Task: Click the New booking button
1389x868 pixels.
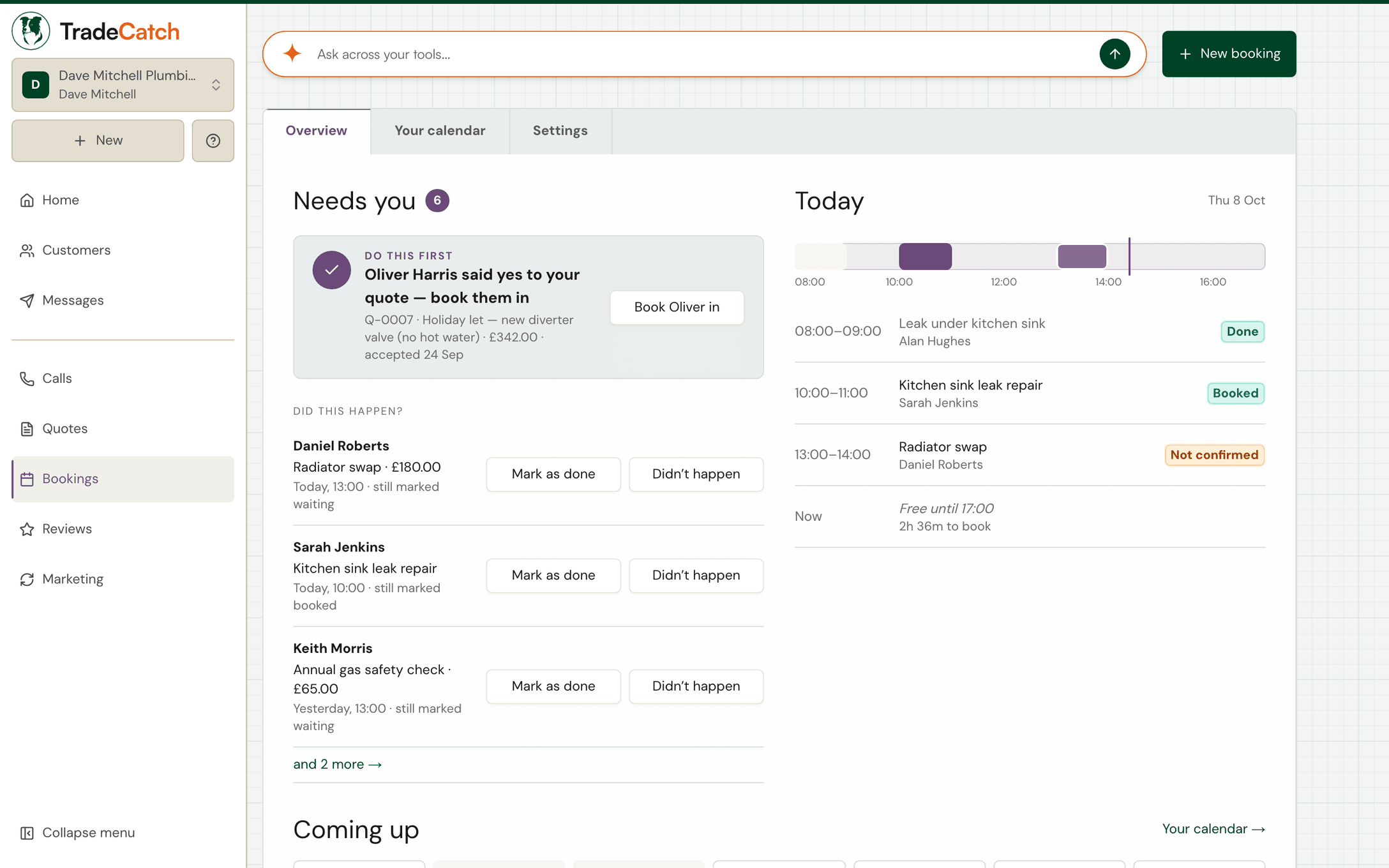Action: click(x=1229, y=54)
